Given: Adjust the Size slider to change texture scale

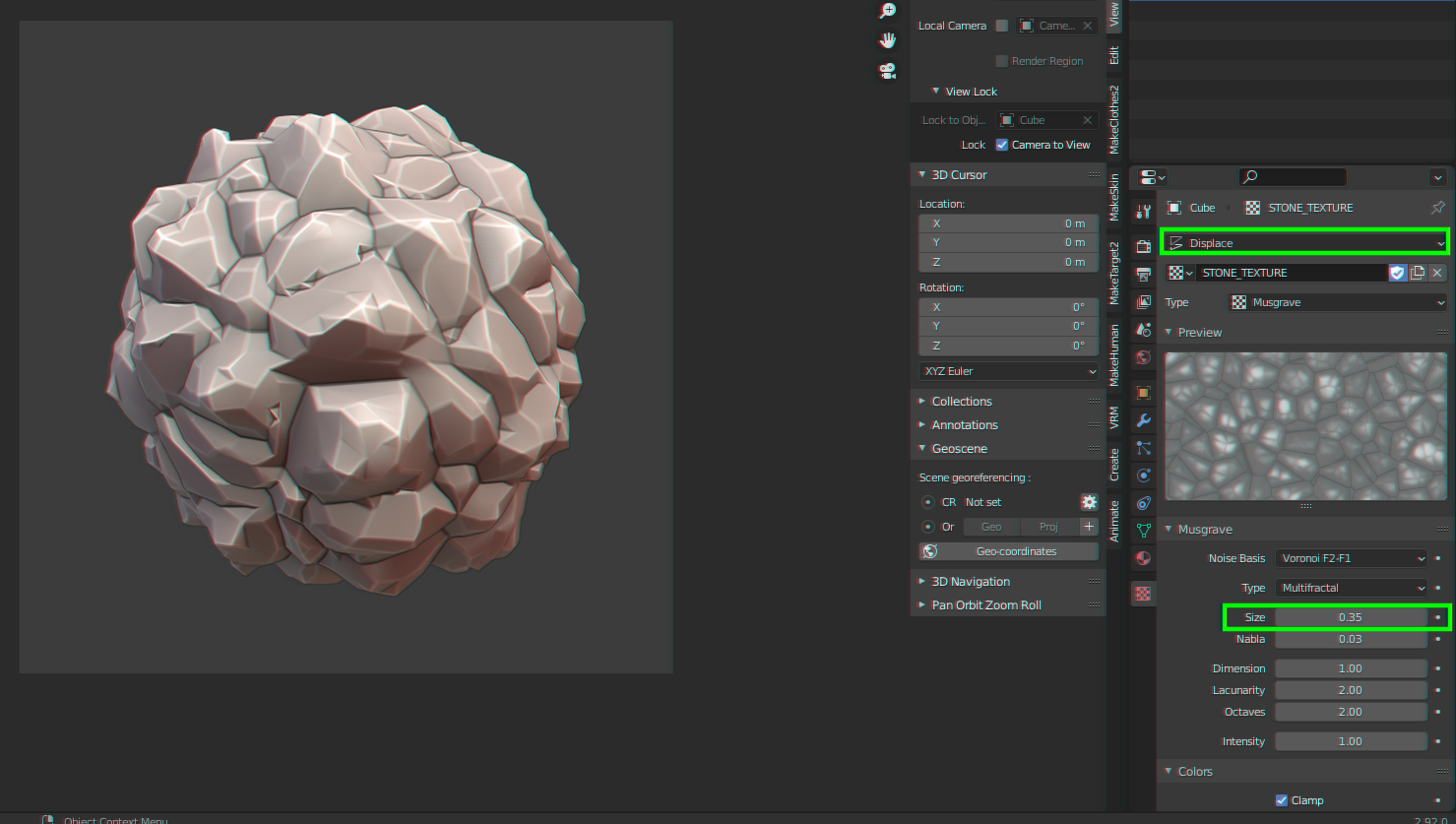Looking at the screenshot, I should coord(1350,617).
